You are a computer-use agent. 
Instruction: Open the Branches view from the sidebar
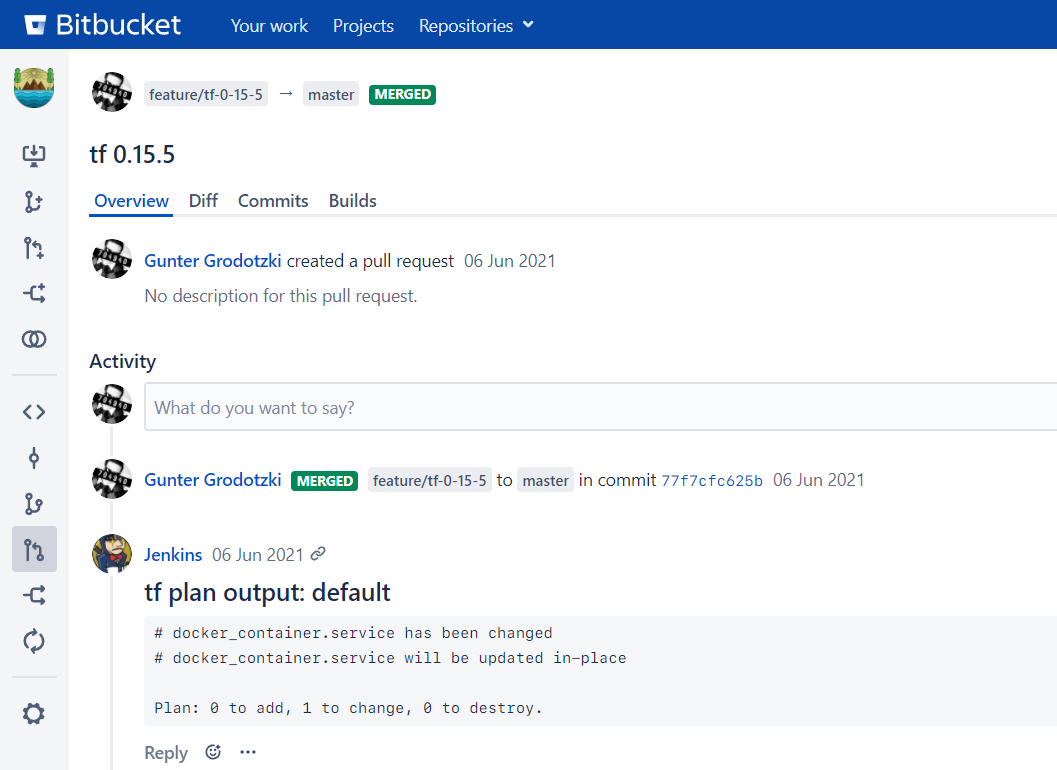[33, 502]
